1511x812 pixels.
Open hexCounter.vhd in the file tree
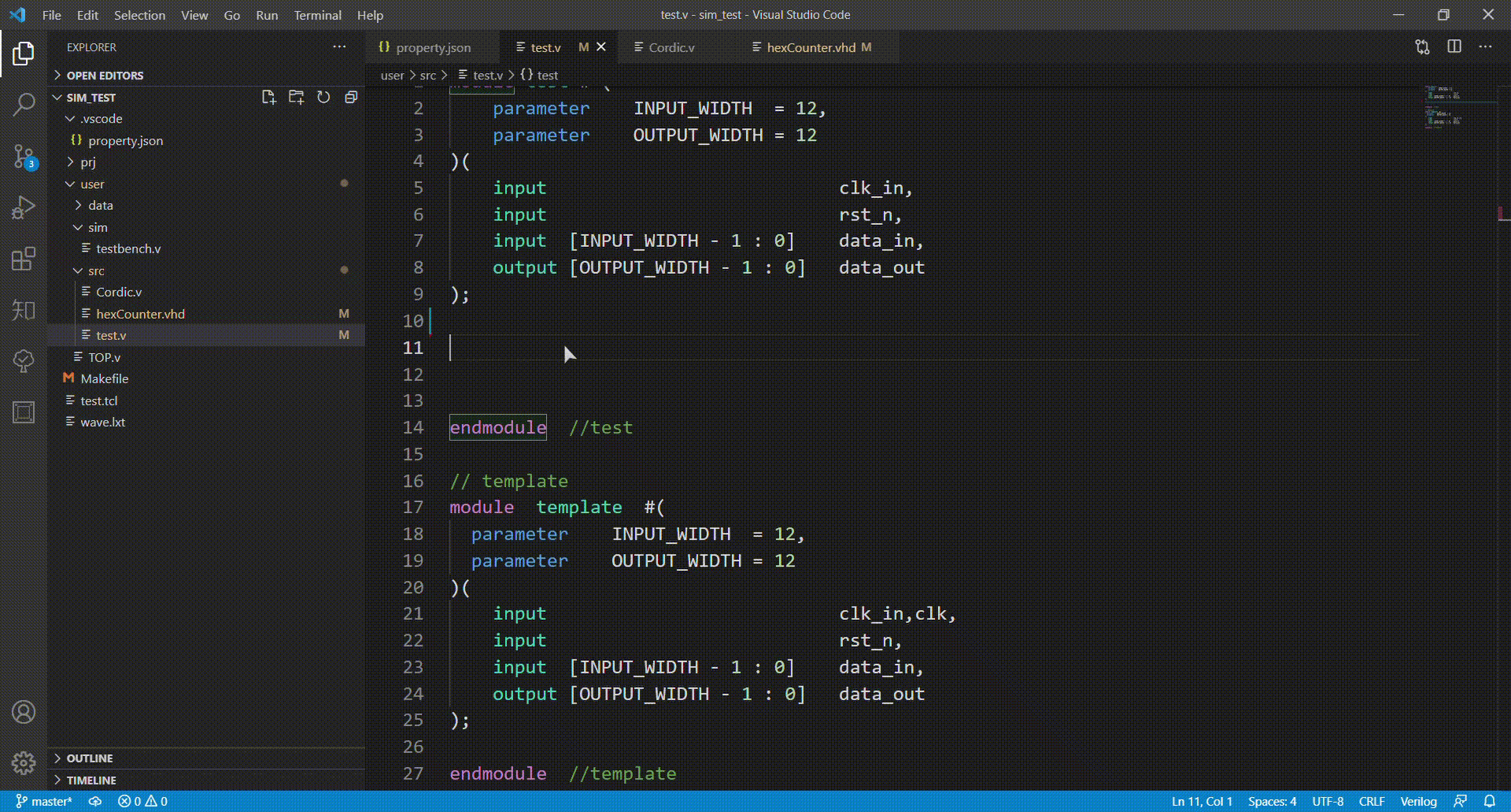pyautogui.click(x=206, y=314)
